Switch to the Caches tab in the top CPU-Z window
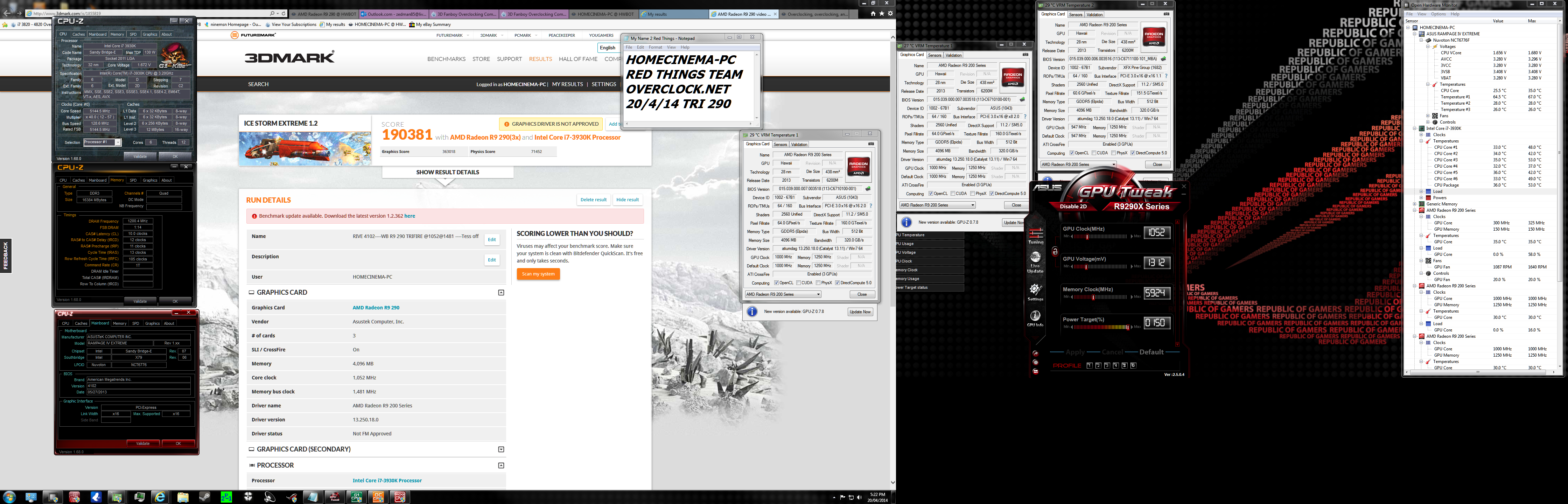This screenshot has height=504, width=1568. [78, 34]
